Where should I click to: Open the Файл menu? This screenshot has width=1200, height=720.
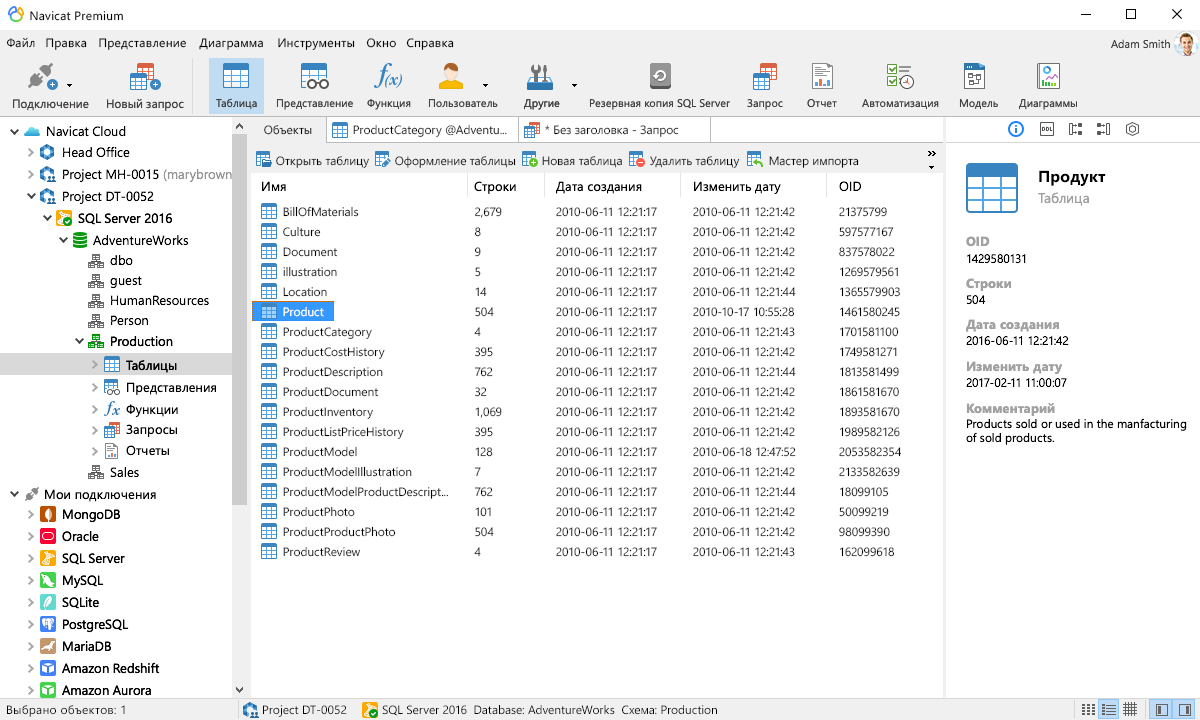tap(20, 43)
